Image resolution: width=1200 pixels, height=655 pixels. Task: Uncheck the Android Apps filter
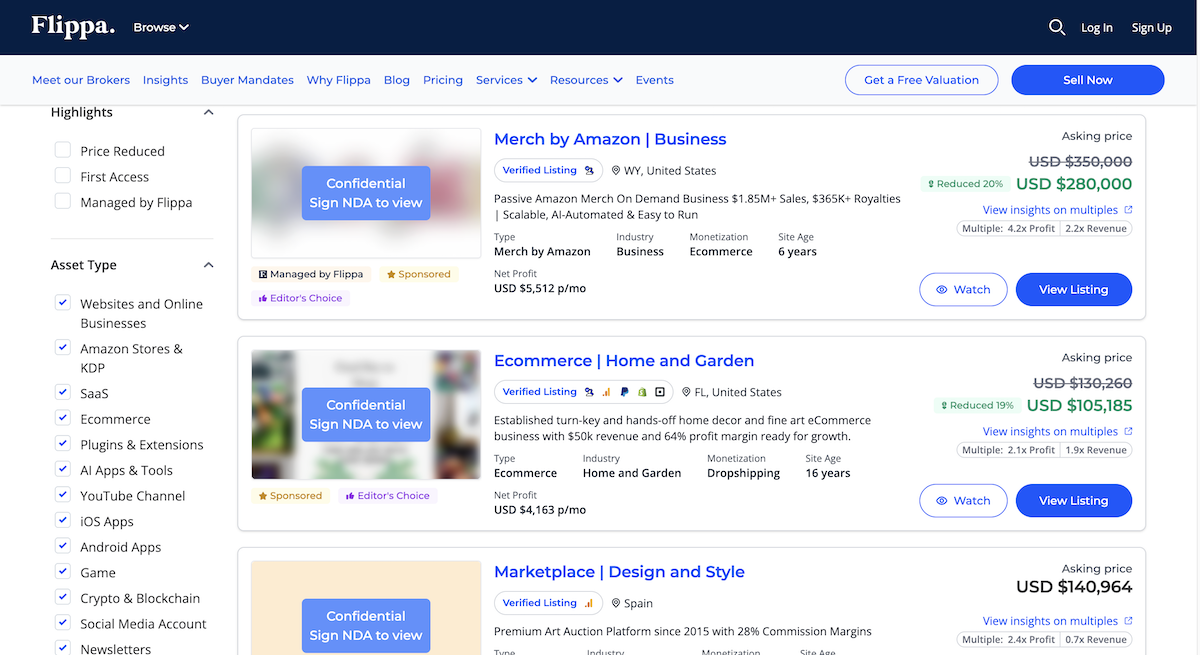(x=62, y=546)
